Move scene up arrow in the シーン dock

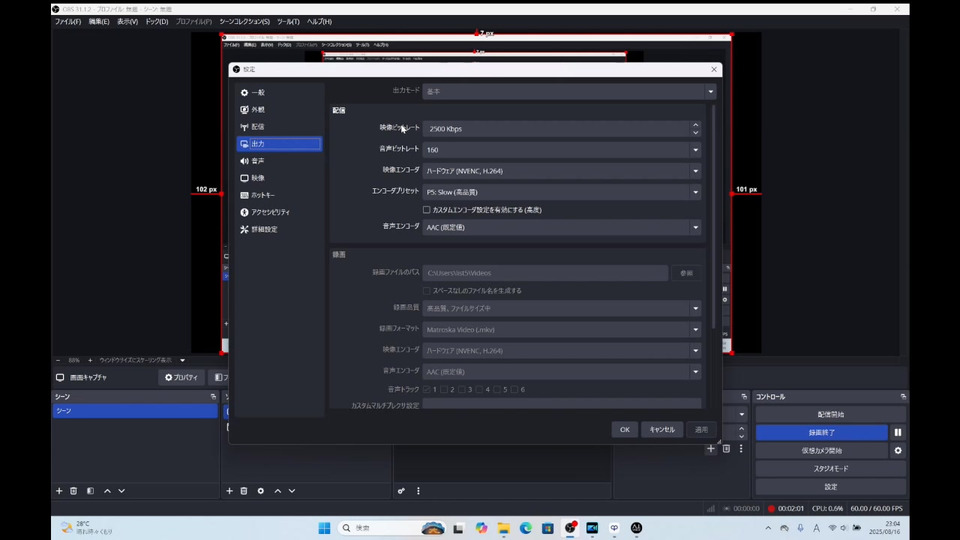click(x=108, y=491)
